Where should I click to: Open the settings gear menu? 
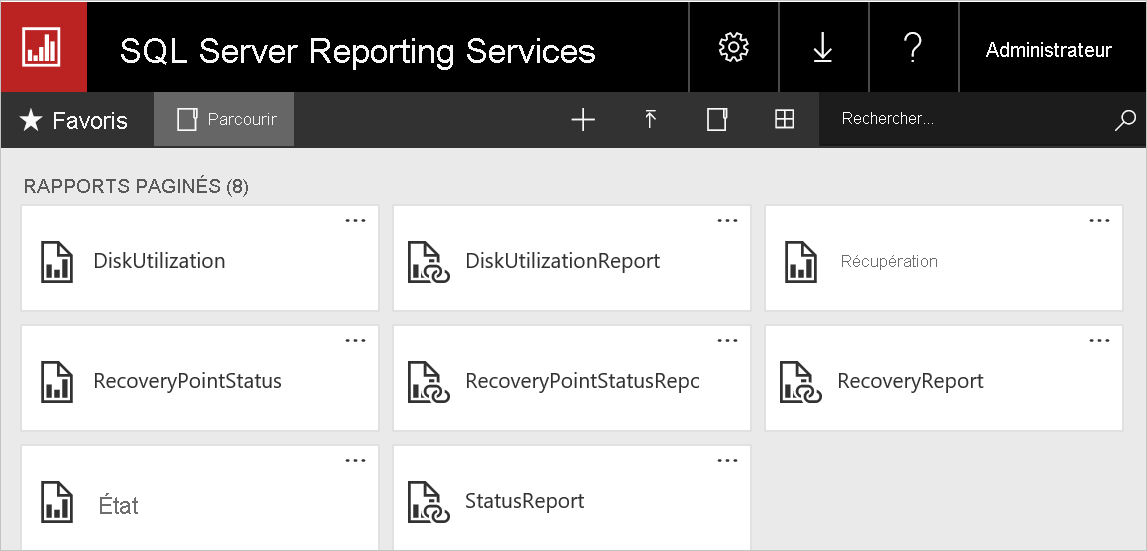point(734,47)
